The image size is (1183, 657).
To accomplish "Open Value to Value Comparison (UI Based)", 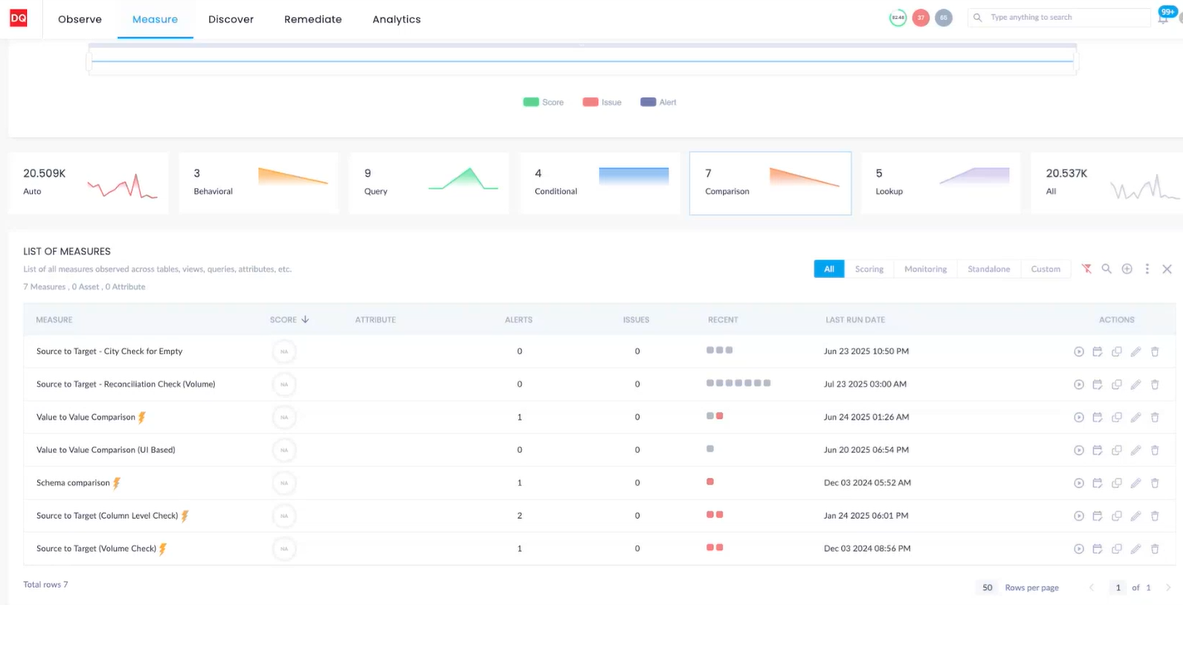I will 106,450.
